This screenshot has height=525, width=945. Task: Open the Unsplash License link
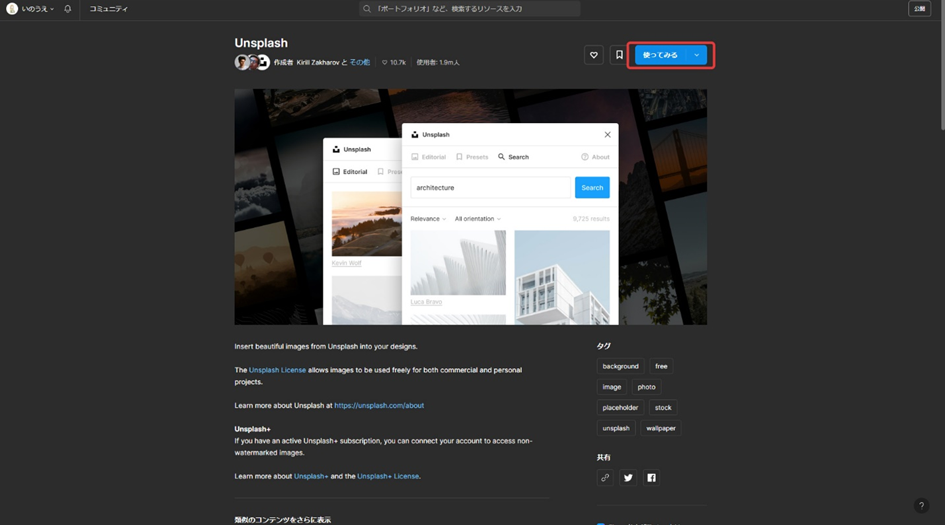277,370
